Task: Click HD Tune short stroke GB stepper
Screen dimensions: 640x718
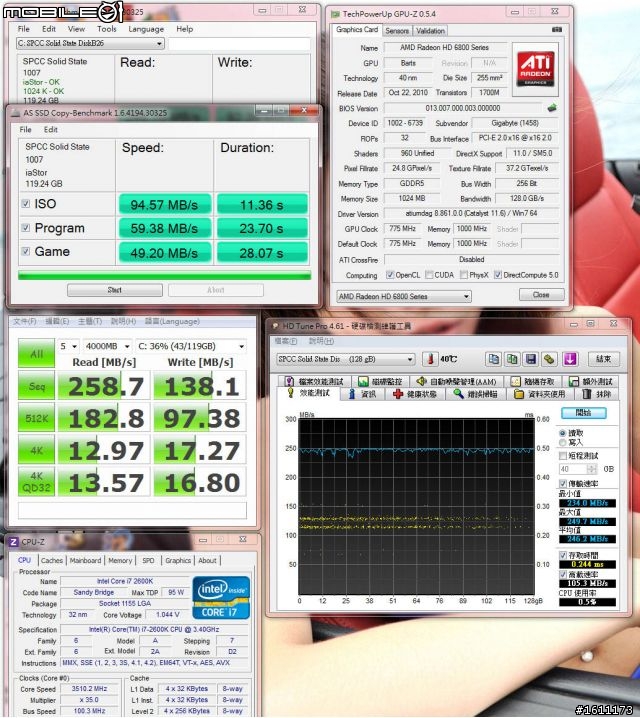Action: tap(592, 469)
